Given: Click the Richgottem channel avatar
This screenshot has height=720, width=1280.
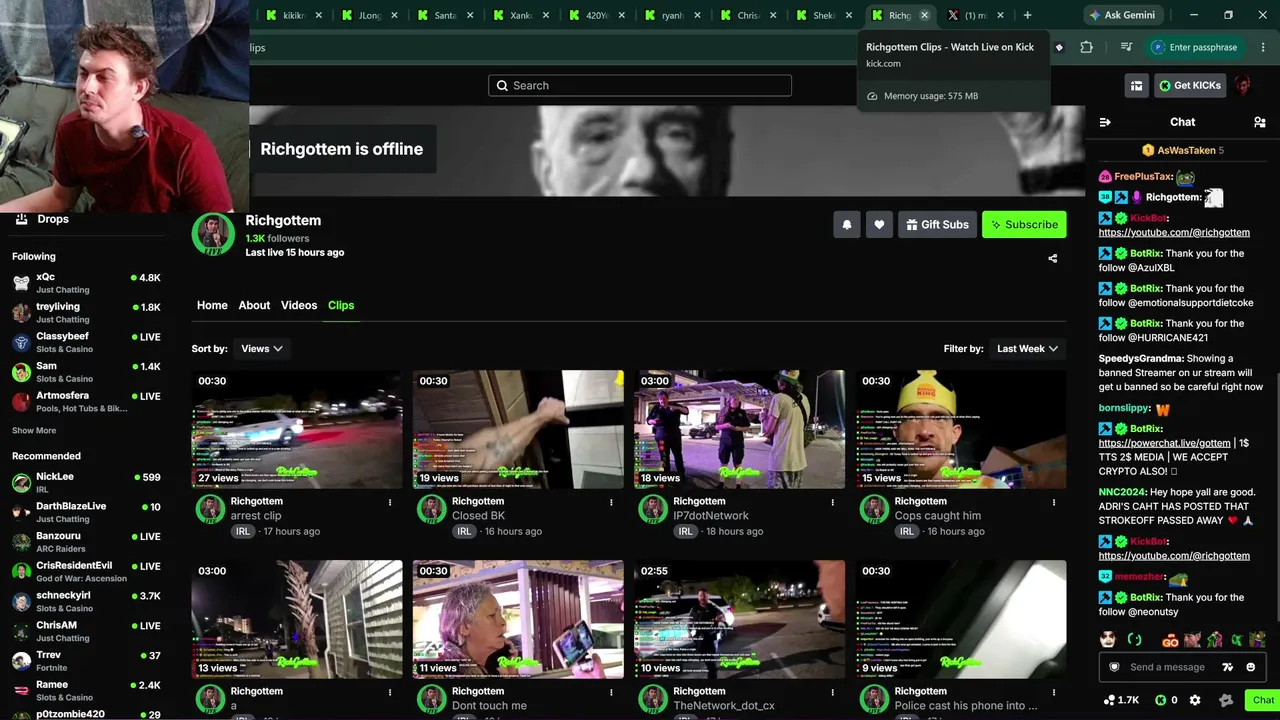Looking at the screenshot, I should (x=212, y=234).
